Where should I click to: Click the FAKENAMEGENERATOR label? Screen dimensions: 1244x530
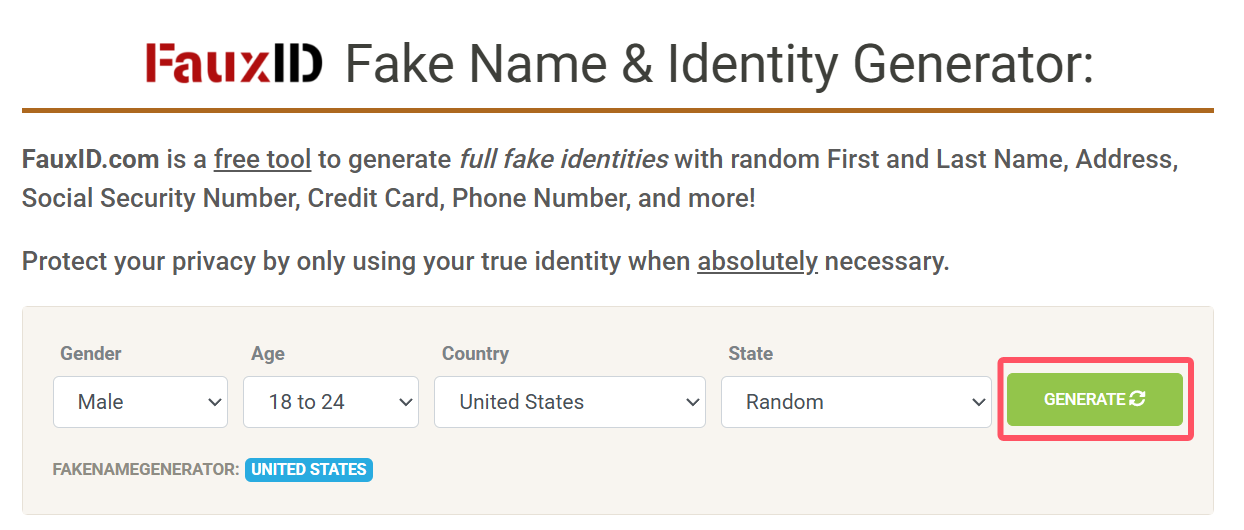click(x=146, y=469)
